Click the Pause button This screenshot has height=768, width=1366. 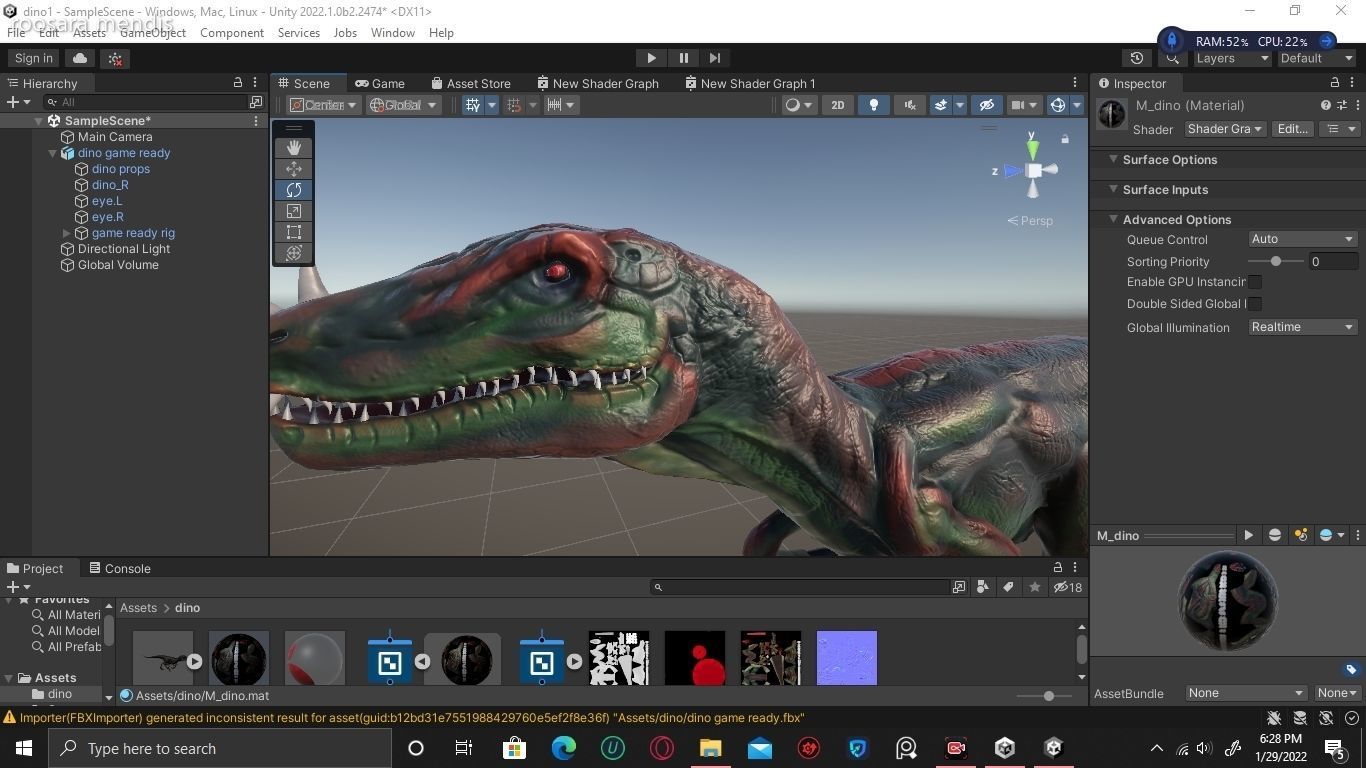click(x=684, y=58)
